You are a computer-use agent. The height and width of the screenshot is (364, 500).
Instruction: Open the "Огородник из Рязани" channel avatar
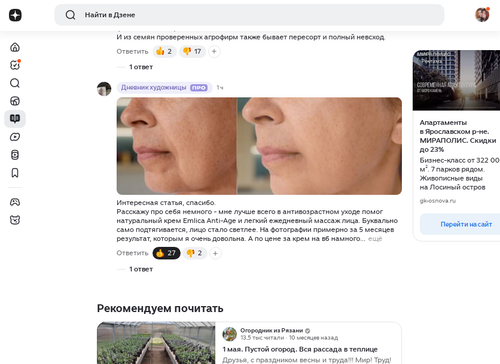click(x=230, y=334)
